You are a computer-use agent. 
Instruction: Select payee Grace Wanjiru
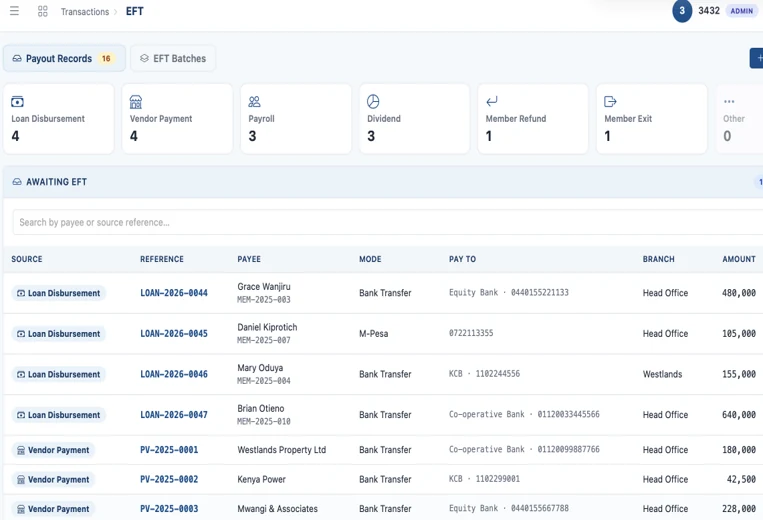coord(264,287)
